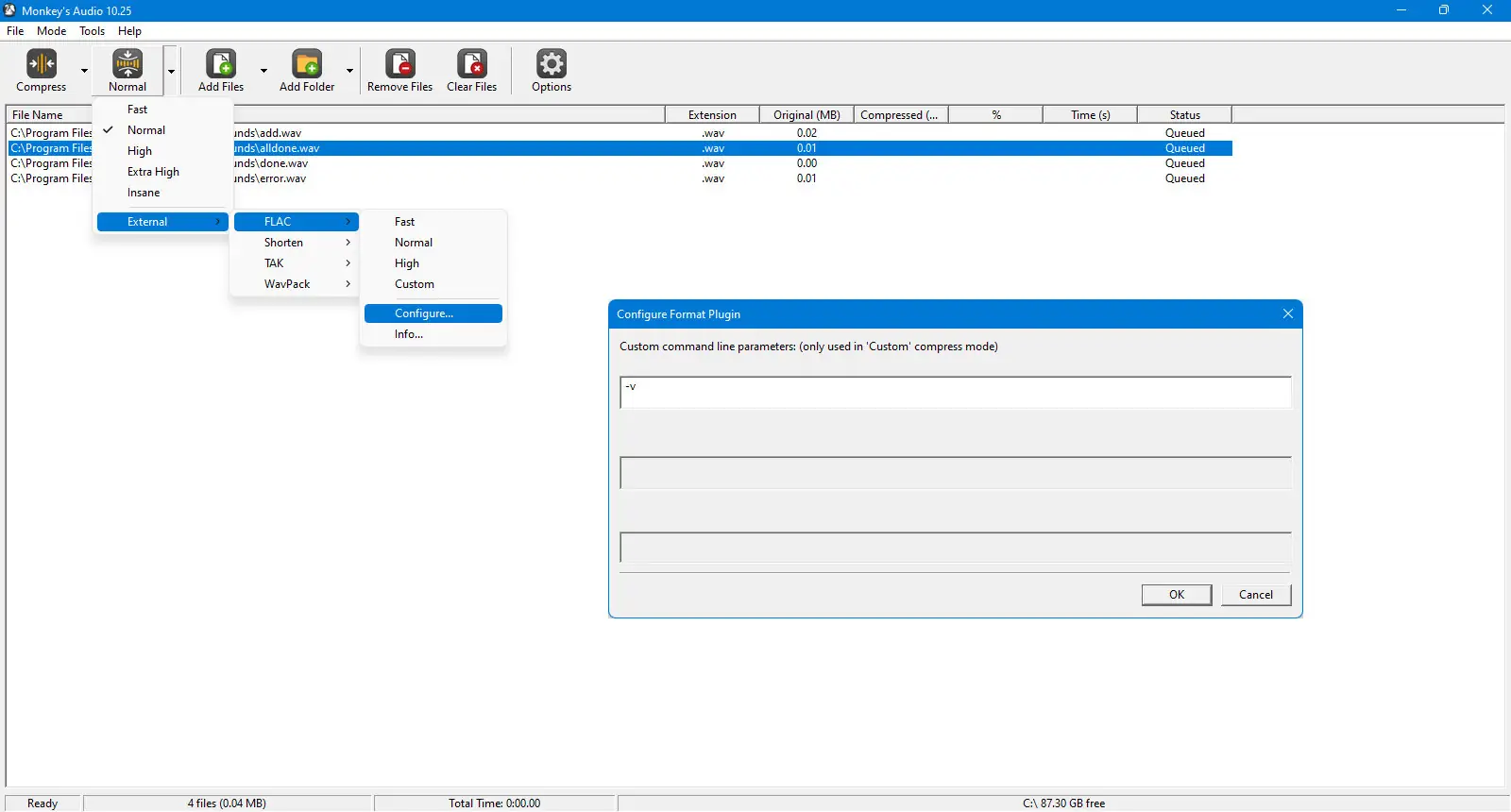Screen dimensions: 1511x812
Task: Choose Custom in the FLAC submenu
Action: [433, 284]
